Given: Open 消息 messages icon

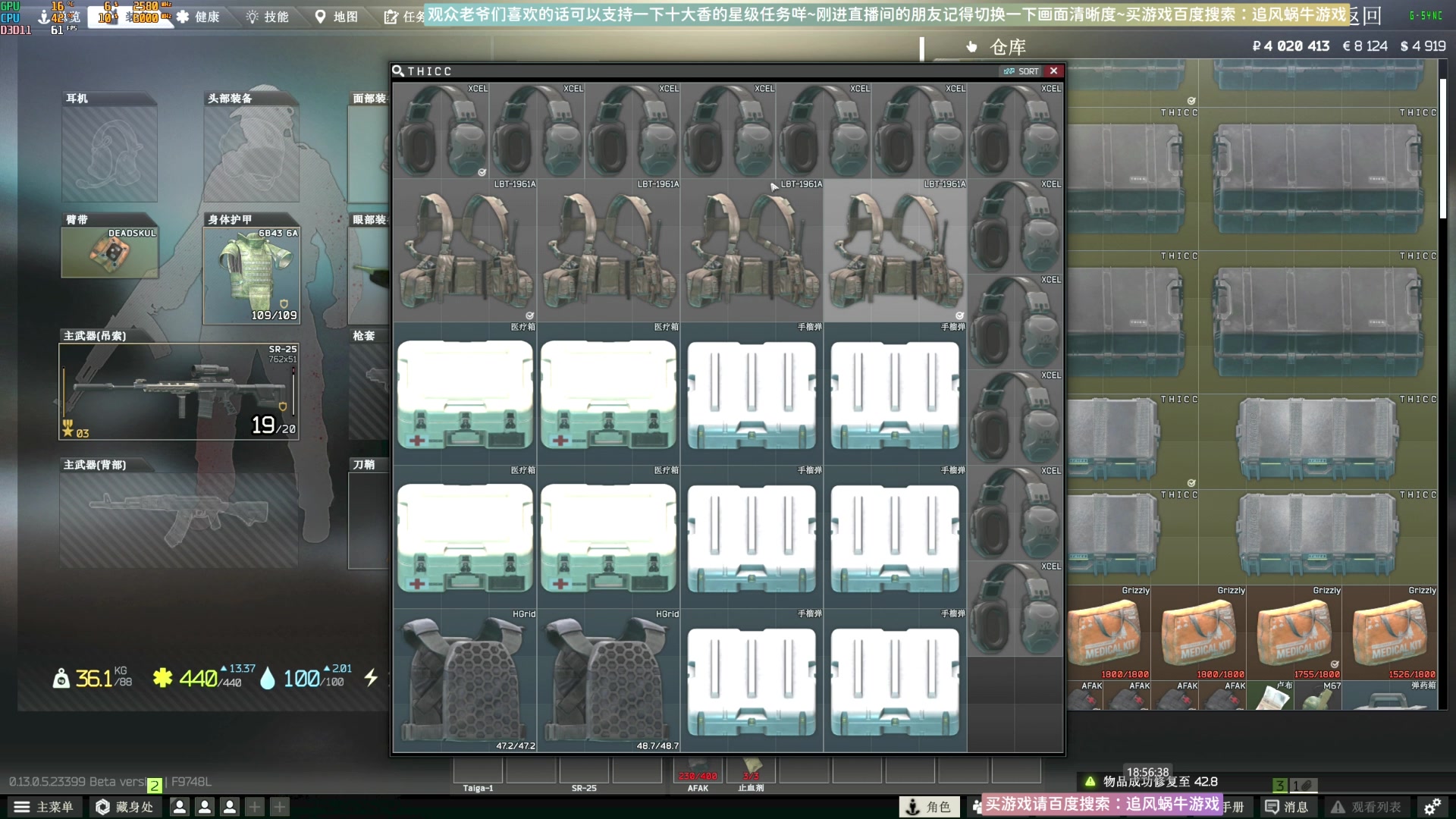Looking at the screenshot, I should 1288,807.
